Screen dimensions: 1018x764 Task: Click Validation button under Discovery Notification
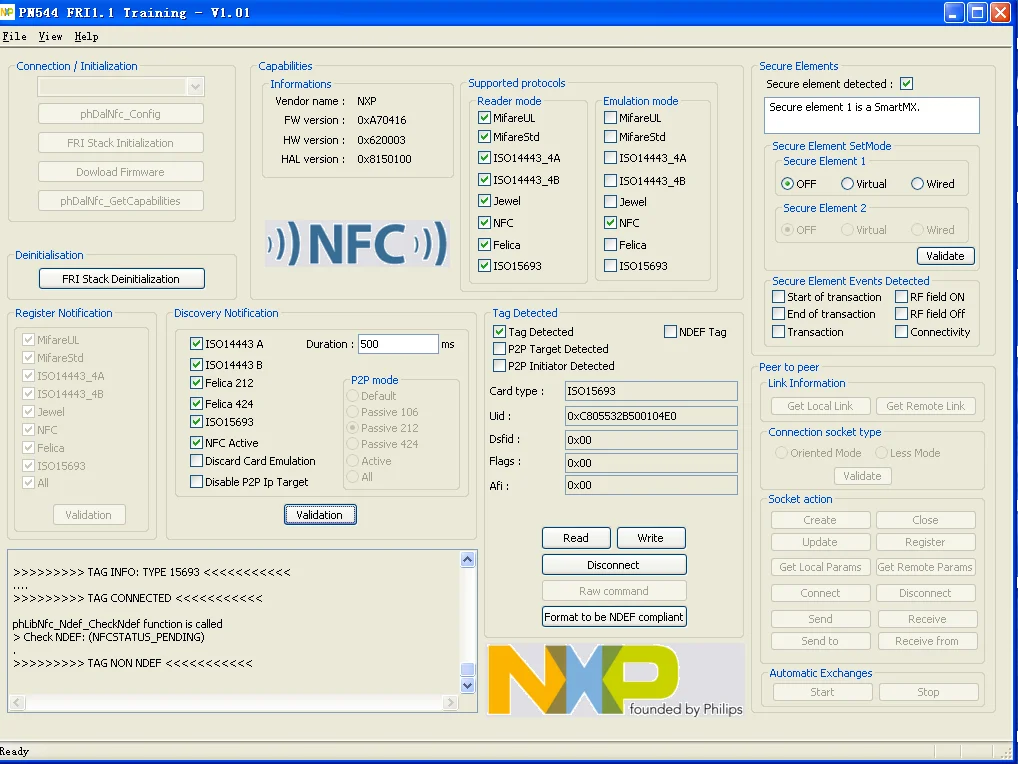tap(320, 515)
